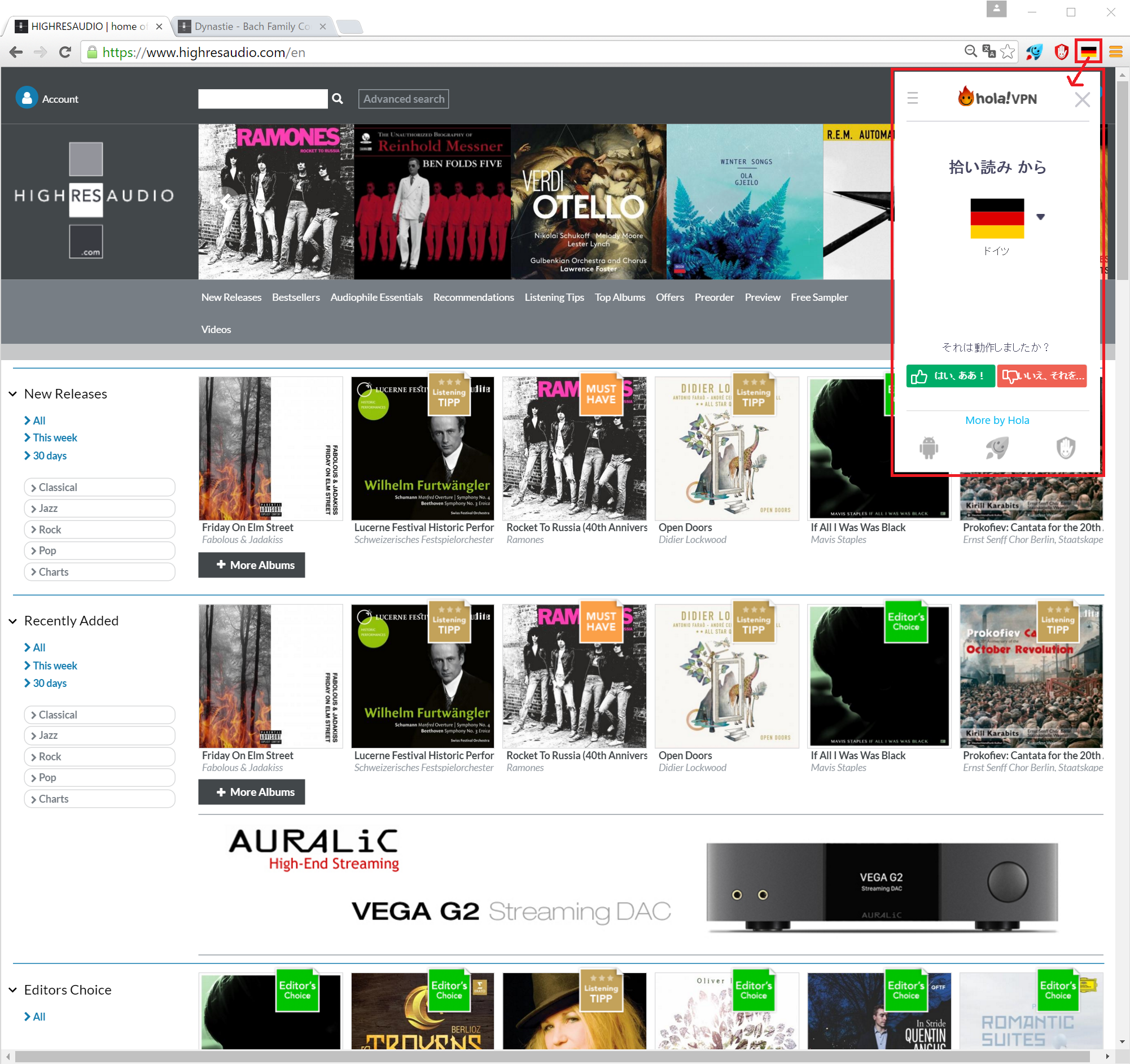The width and height of the screenshot is (1130, 1064).
Task: Click the shield icon under More by Hola
Action: click(1066, 447)
